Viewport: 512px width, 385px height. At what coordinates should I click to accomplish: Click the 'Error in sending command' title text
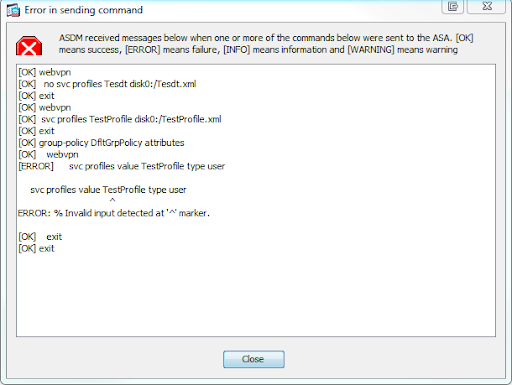(x=83, y=10)
